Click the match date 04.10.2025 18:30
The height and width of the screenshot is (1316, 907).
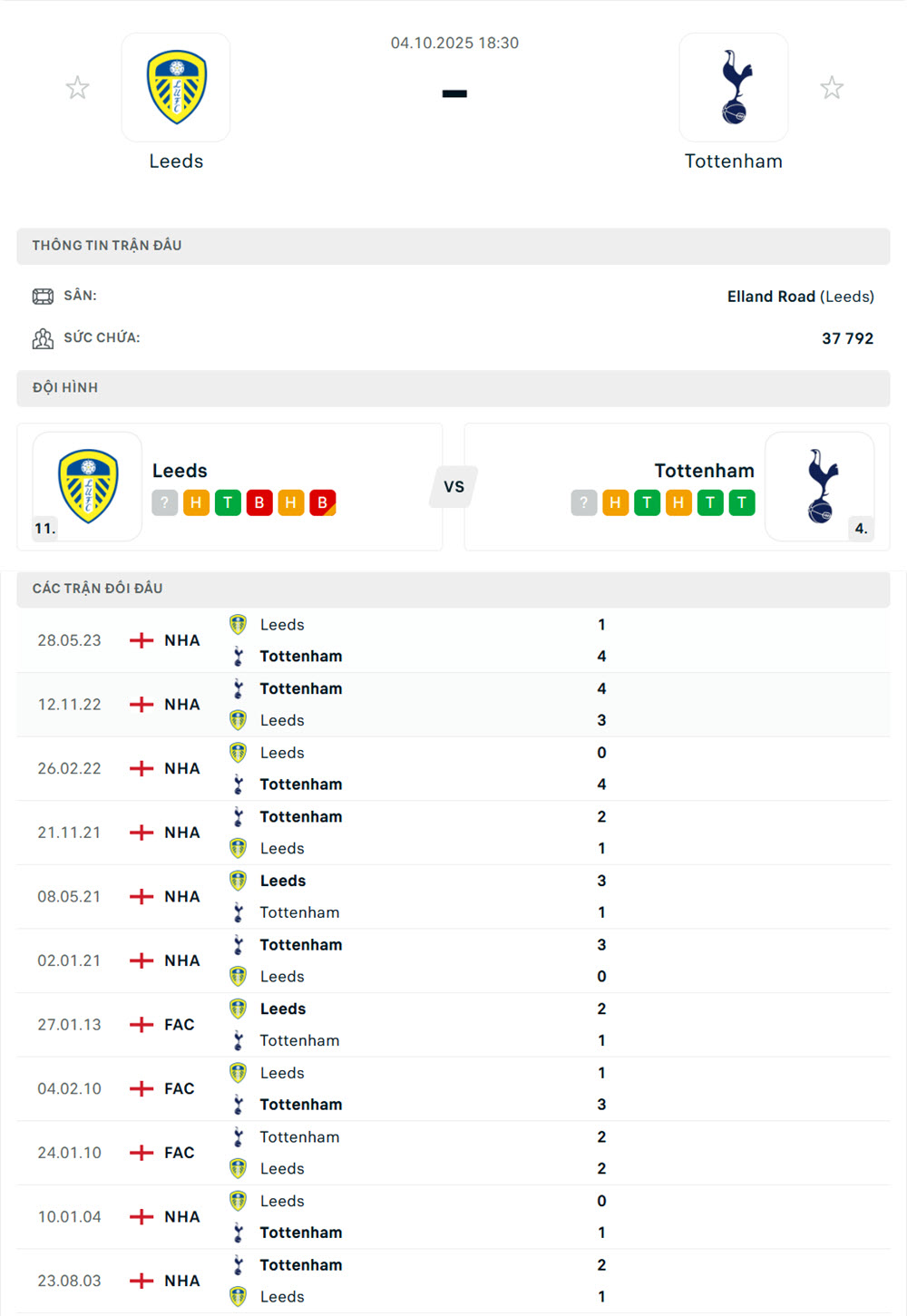[x=453, y=42]
